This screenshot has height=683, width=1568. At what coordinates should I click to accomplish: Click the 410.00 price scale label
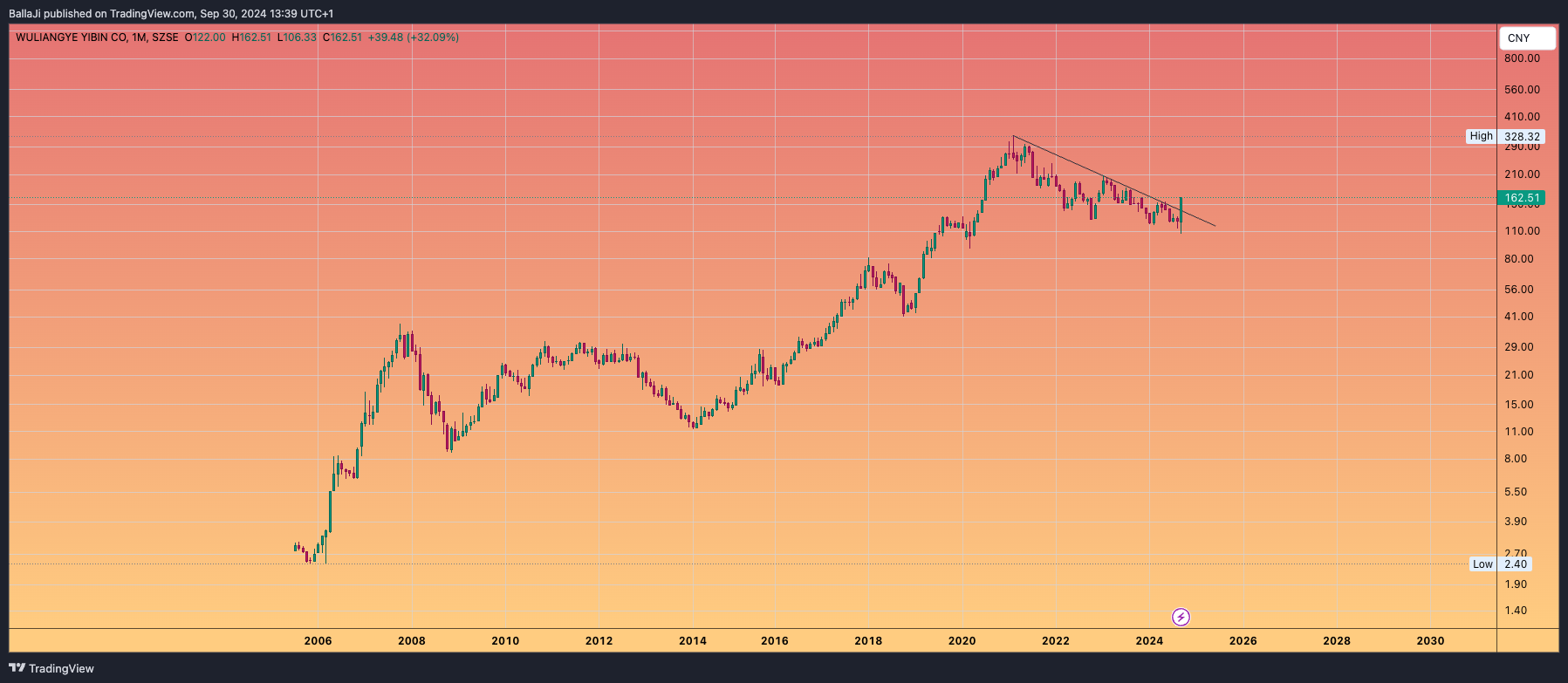[1522, 117]
